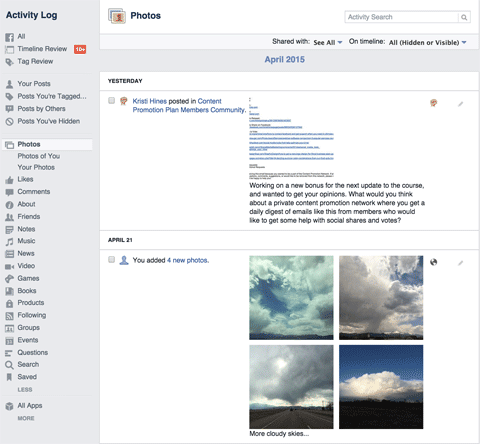Click the All Apps cube icon

(9, 406)
